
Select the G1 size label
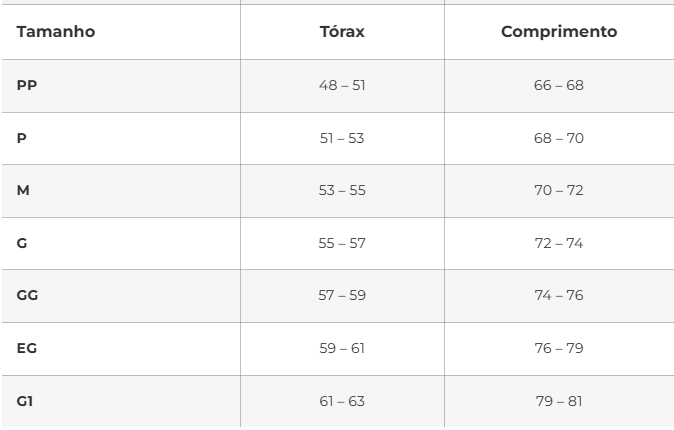25,401
